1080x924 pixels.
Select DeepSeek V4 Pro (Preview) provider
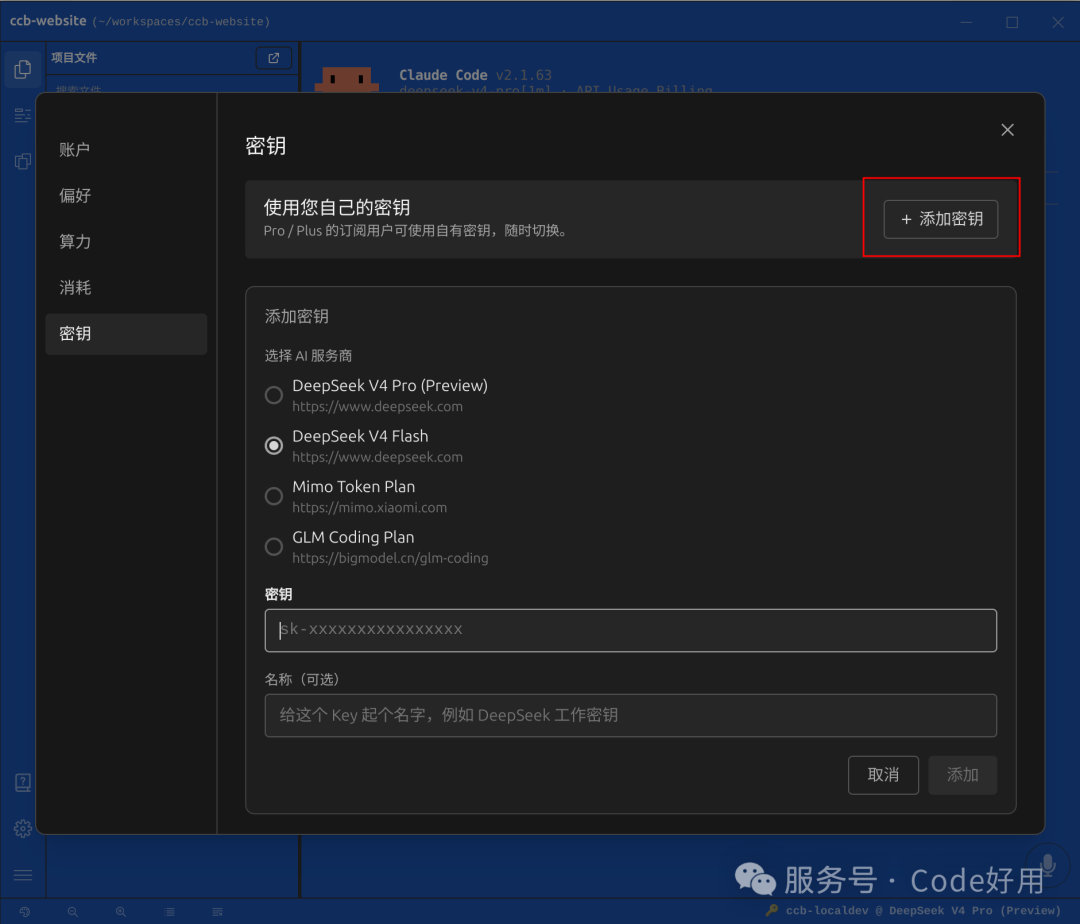273,395
